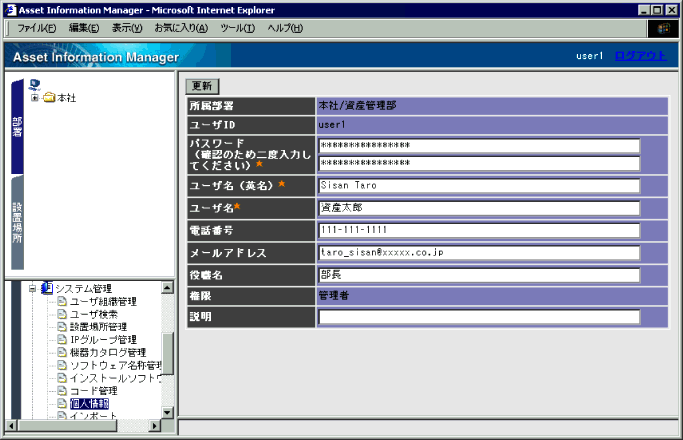Open the ツール(T) menu
Image resolution: width=683 pixels, height=440 pixels.
(x=237, y=28)
